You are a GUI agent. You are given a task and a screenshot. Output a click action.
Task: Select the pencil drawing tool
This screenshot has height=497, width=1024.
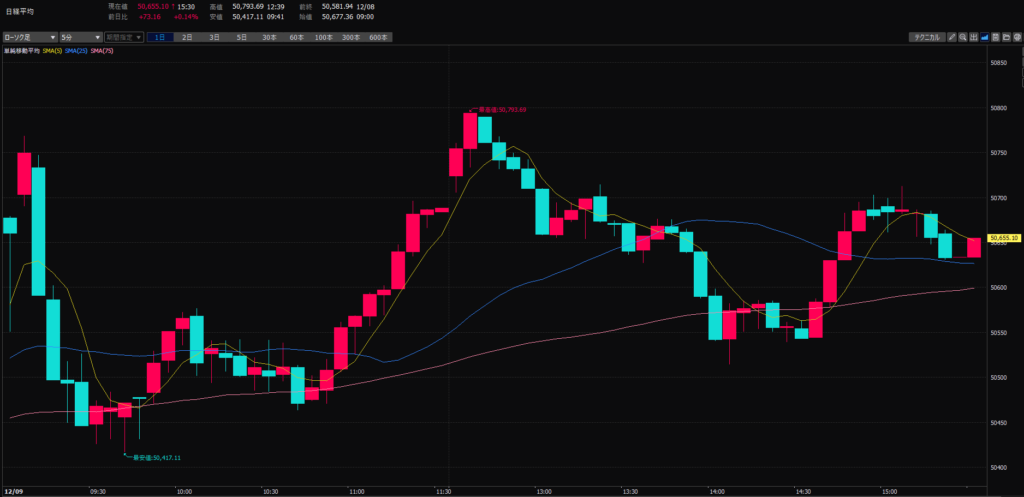pos(953,37)
